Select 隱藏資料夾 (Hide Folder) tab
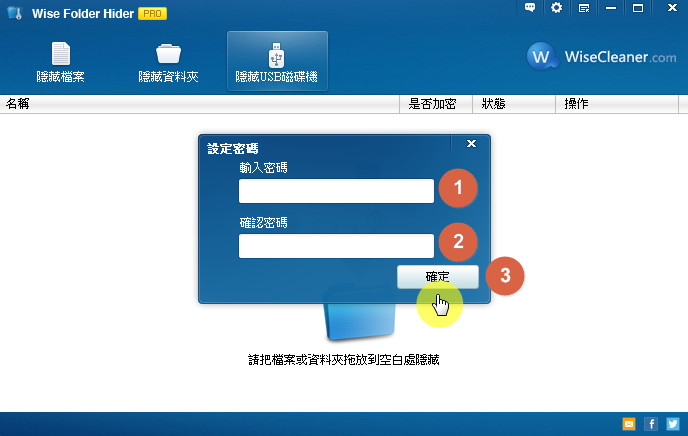This screenshot has height=436, width=688. click(168, 62)
